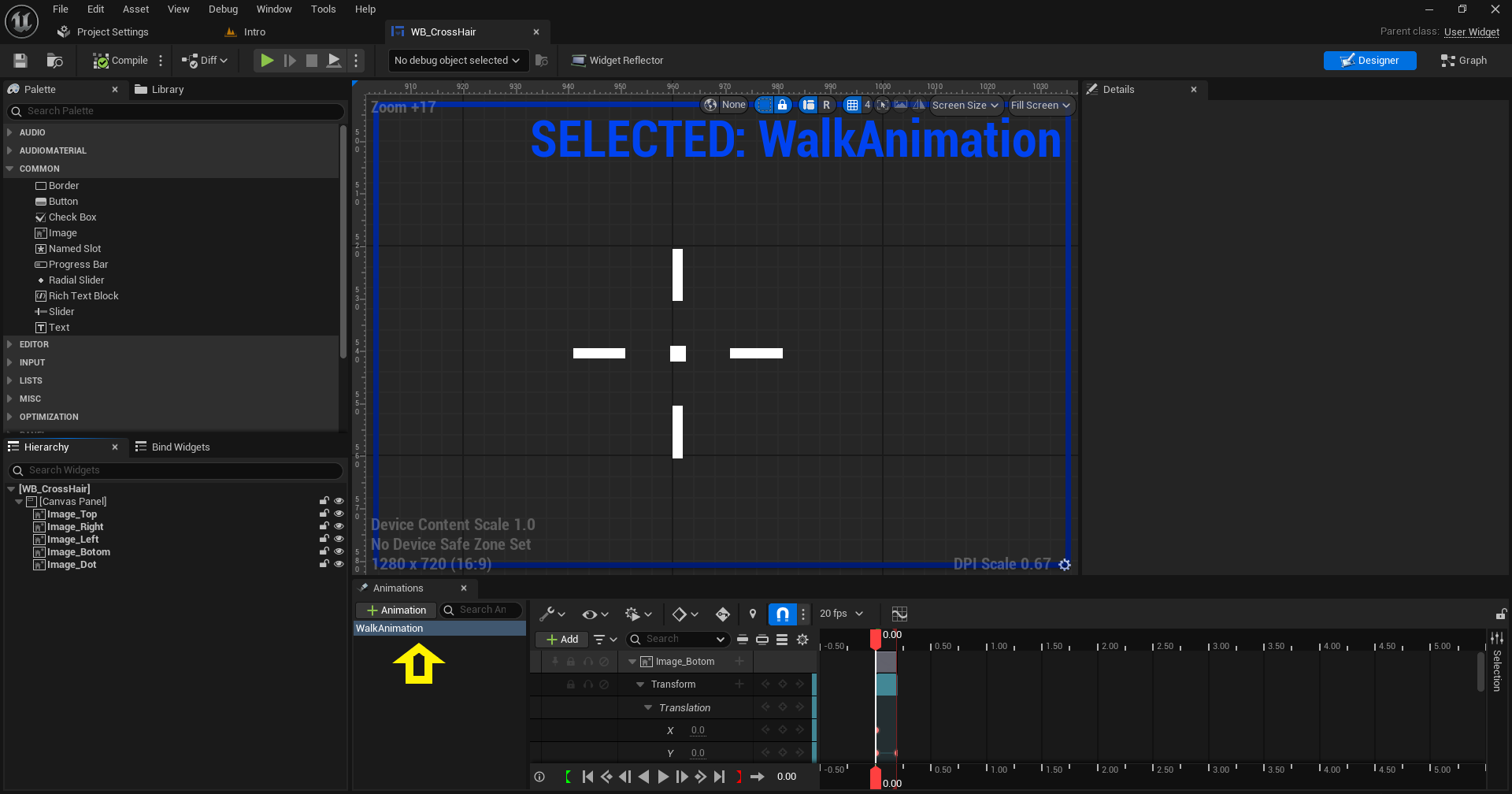
Task: Collapse the COMMON palette category
Action: point(10,169)
